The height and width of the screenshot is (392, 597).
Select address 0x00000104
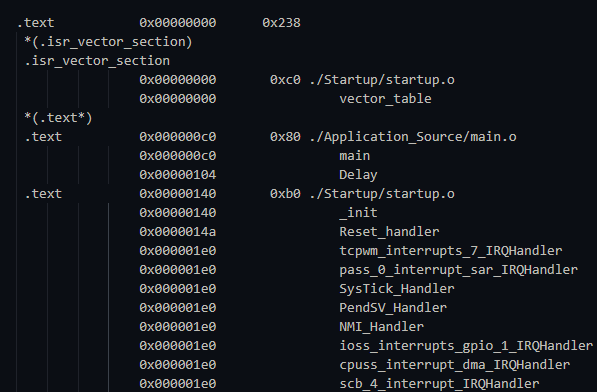tap(178, 175)
